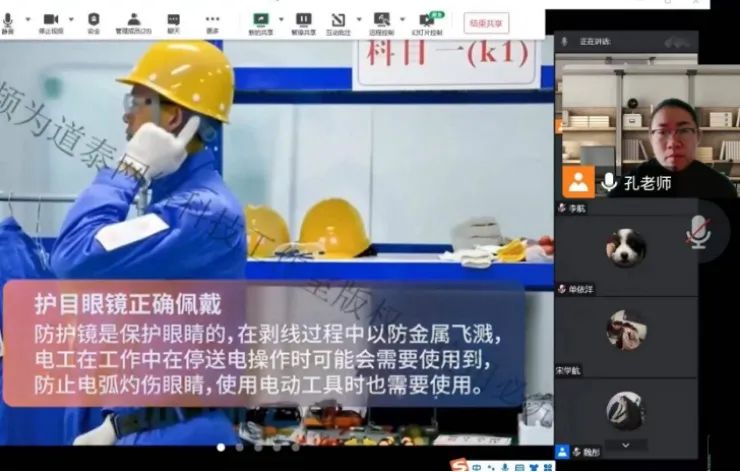The width and height of the screenshot is (740, 472).
Task: Open the Manage Members panel
Action: click(x=133, y=20)
